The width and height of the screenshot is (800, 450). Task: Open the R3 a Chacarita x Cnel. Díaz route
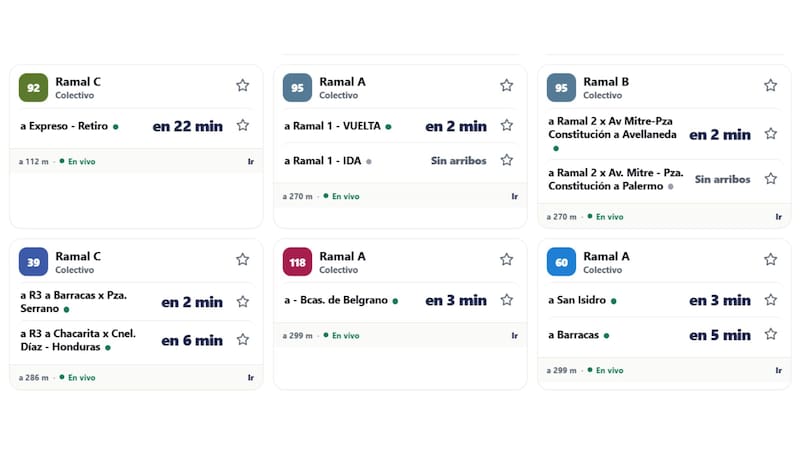pyautogui.click(x=136, y=340)
